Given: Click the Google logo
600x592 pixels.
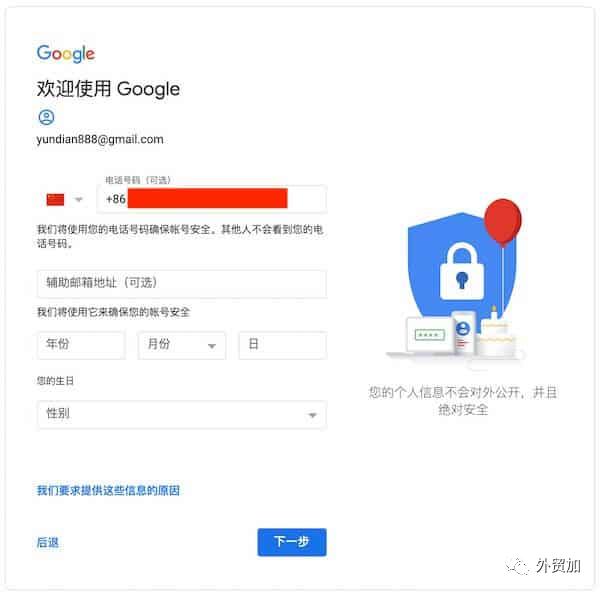Looking at the screenshot, I should pos(65,54).
